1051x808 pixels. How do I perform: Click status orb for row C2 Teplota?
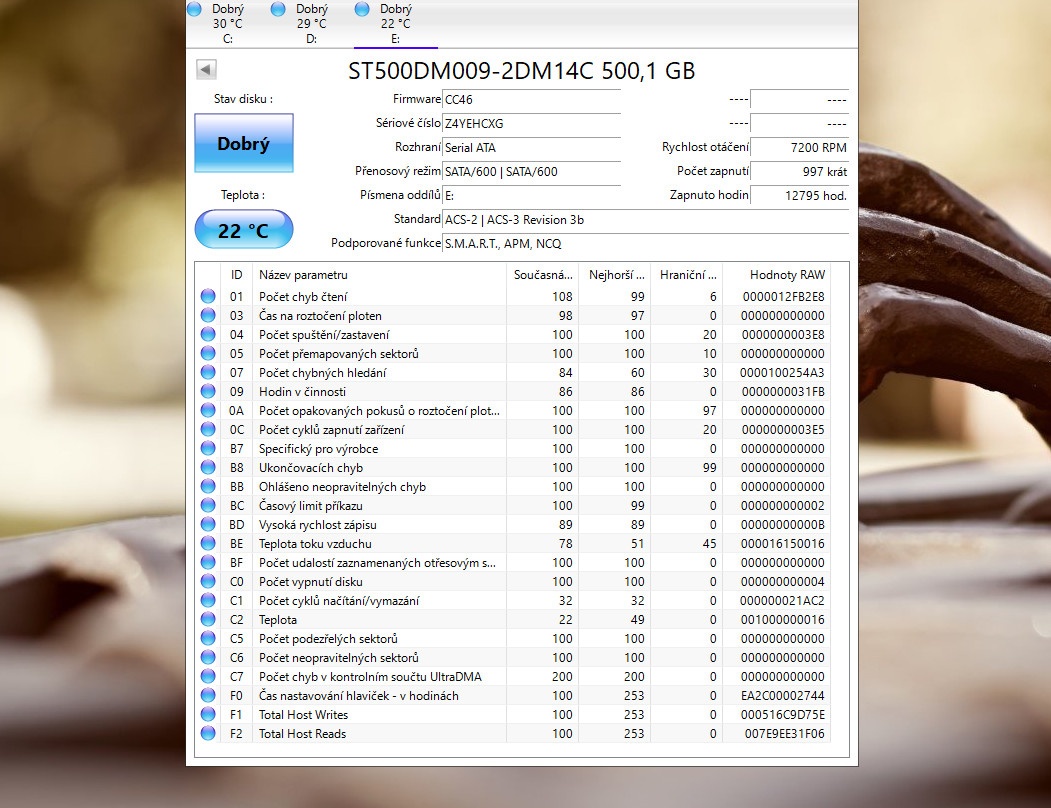208,619
